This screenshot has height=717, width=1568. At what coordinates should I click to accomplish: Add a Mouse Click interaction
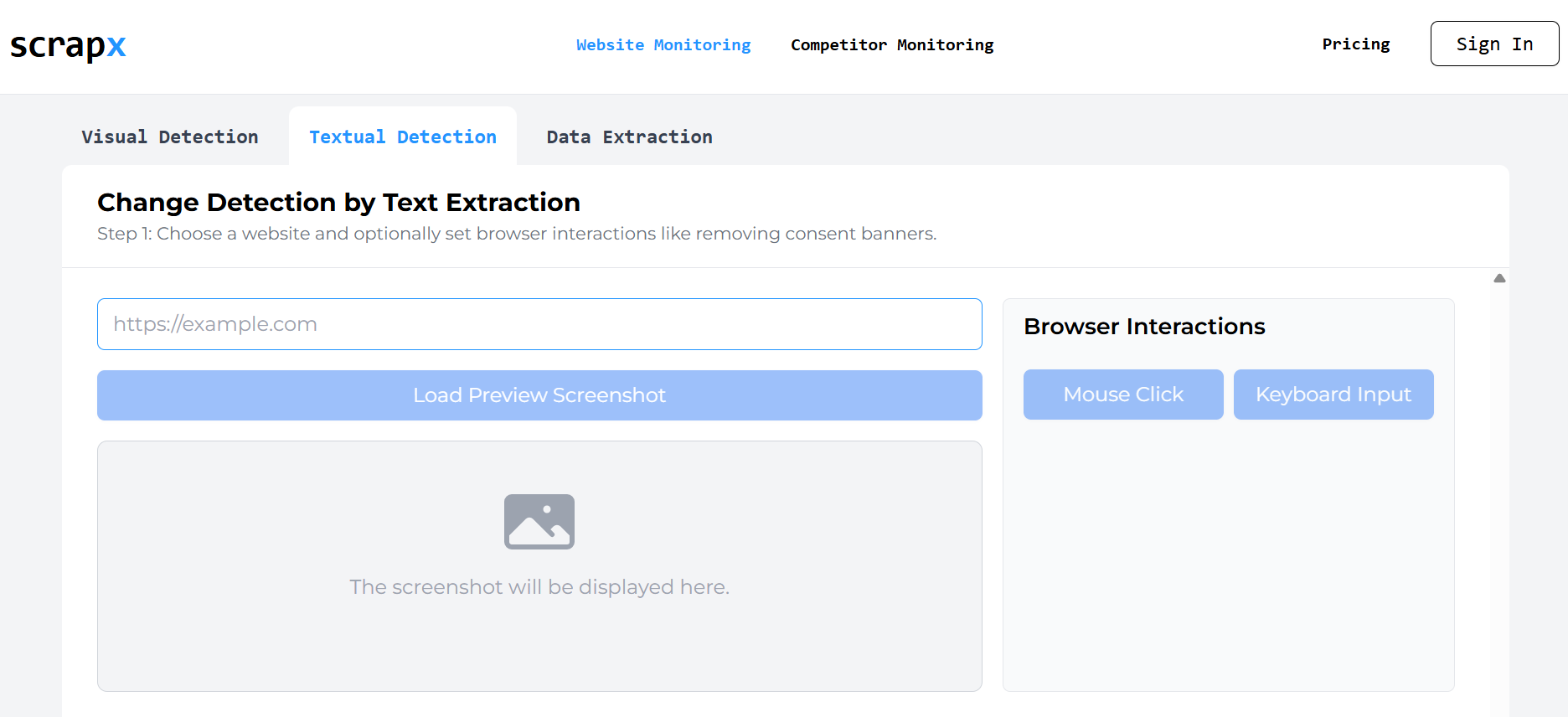[1122, 395]
